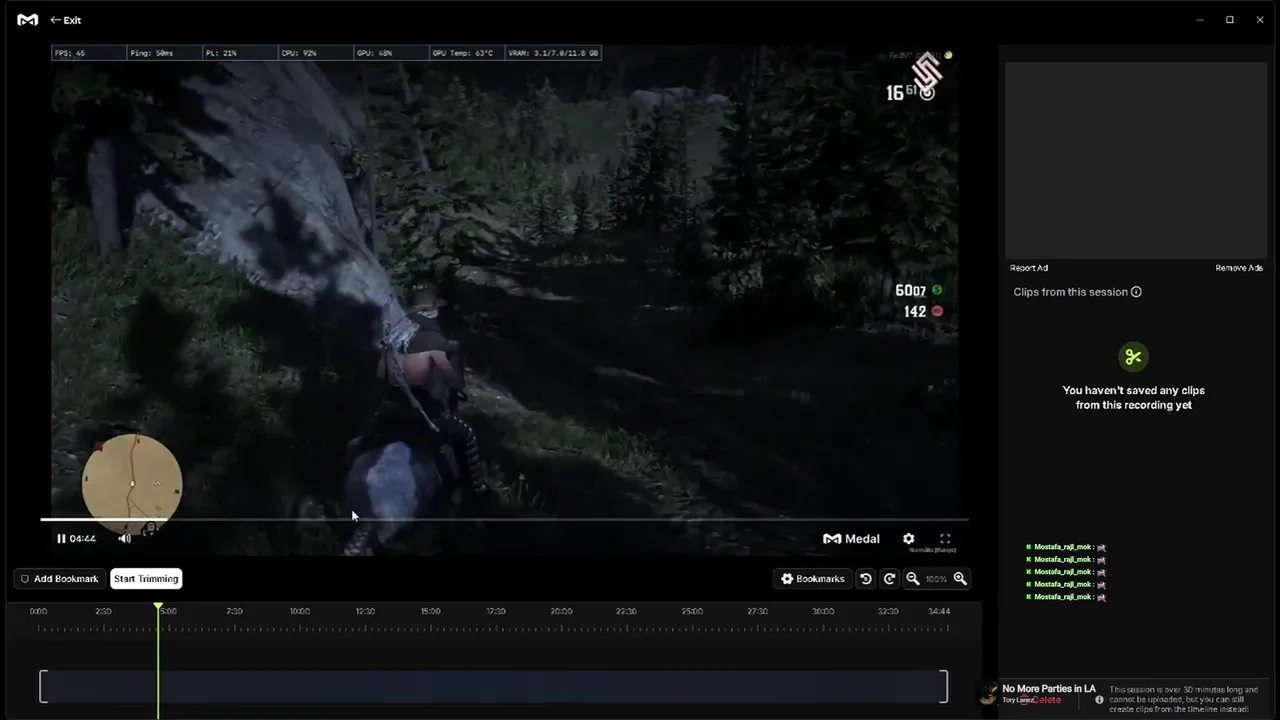Click the song album art thumbnail
The image size is (1280, 720).
pos(989,694)
